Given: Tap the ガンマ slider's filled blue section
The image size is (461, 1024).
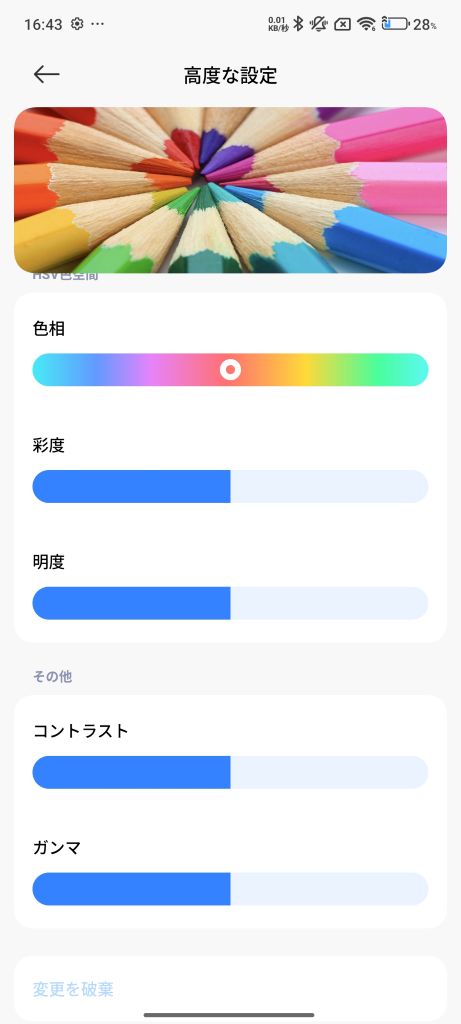Looking at the screenshot, I should pos(131,889).
